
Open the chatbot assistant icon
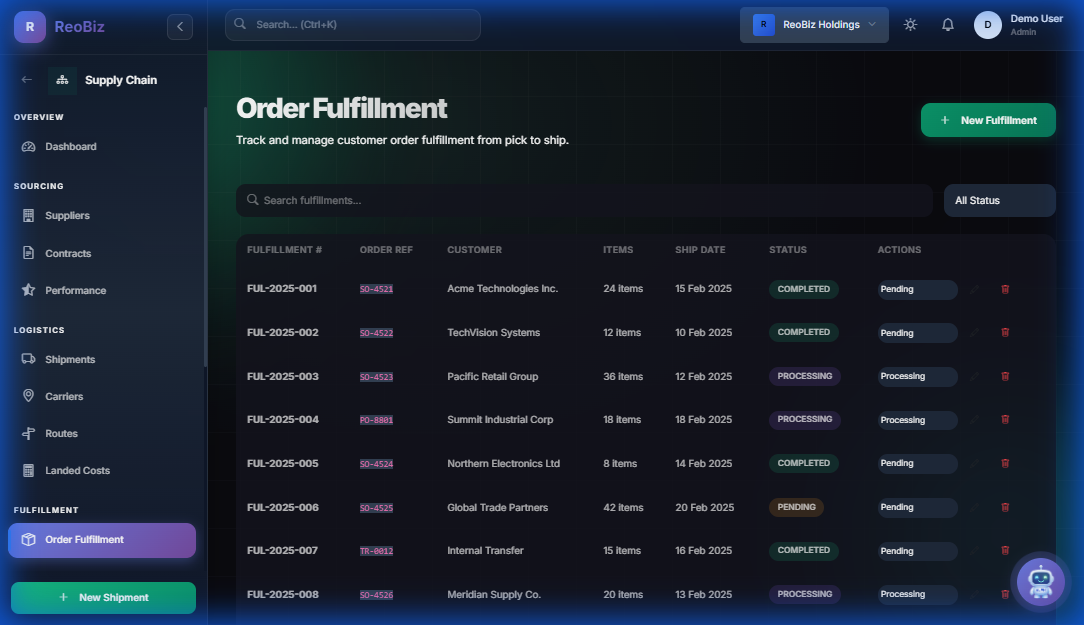click(x=1040, y=581)
